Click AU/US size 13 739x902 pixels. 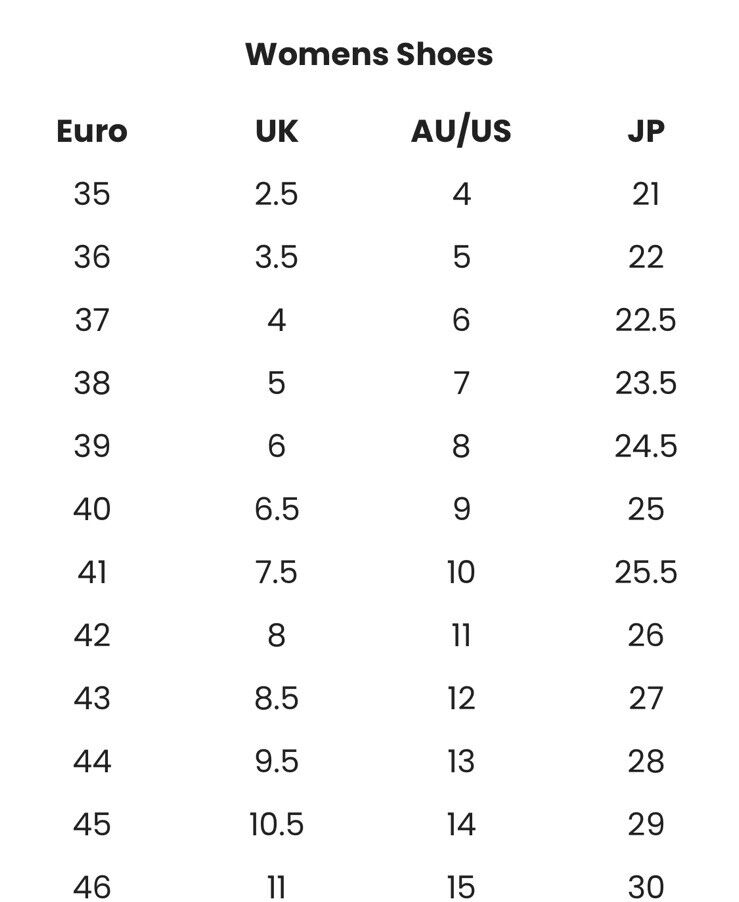461,761
